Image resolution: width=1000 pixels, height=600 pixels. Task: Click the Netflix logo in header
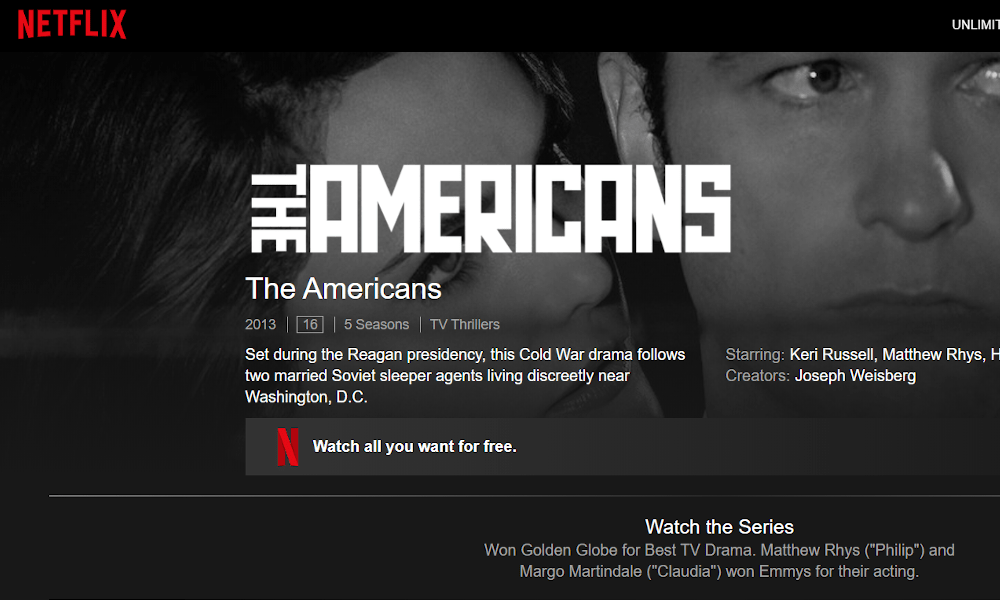coord(71,24)
